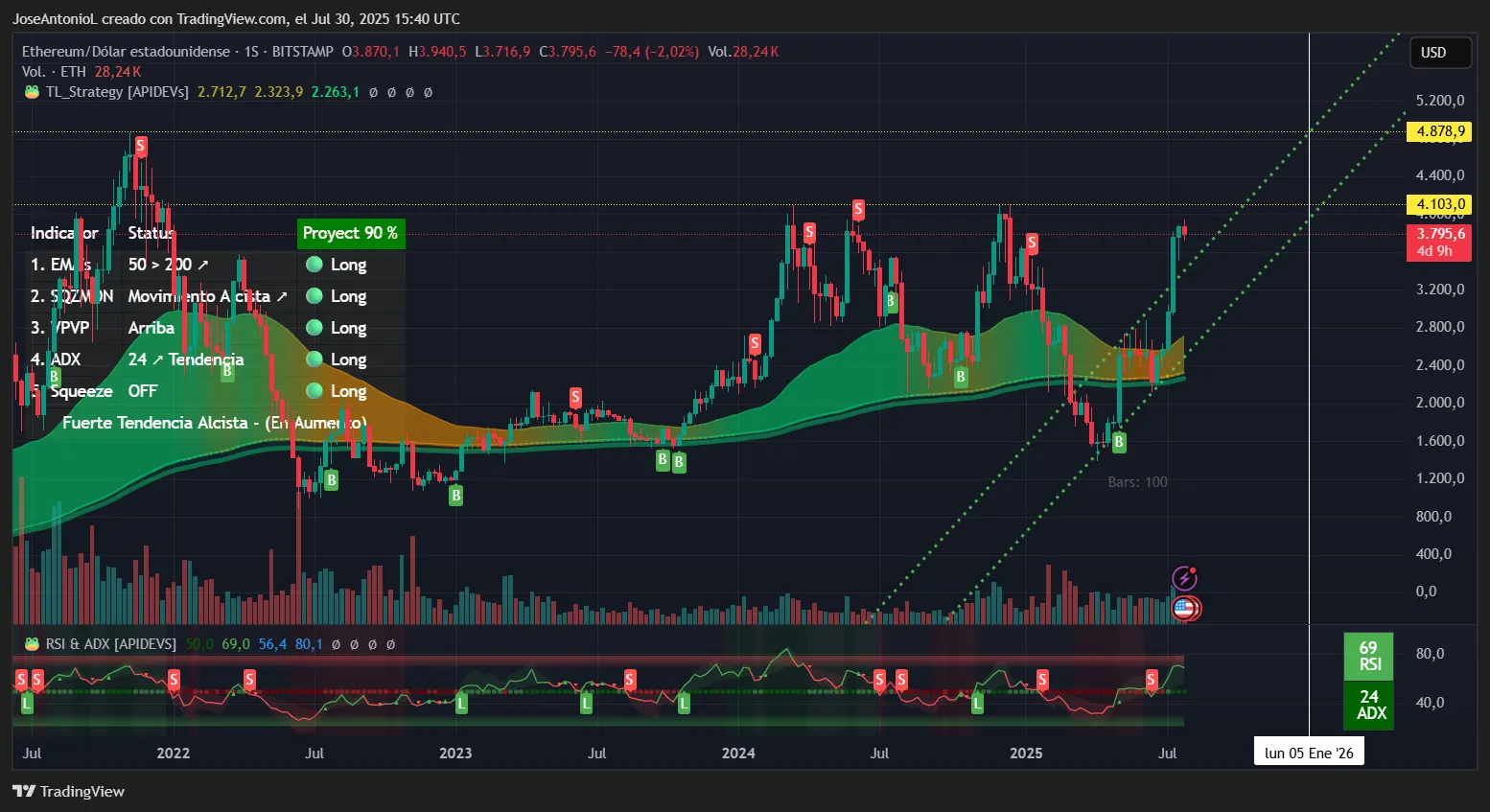Click the frog icon on RSI & ADX indicator

[30, 644]
